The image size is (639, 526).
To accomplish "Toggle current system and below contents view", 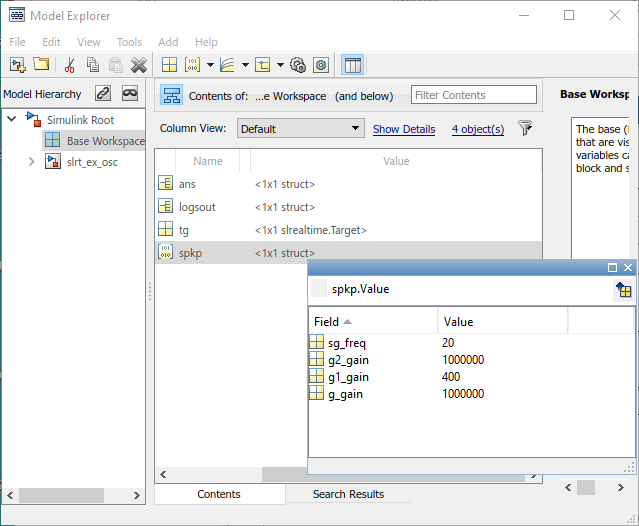I will click(x=171, y=96).
